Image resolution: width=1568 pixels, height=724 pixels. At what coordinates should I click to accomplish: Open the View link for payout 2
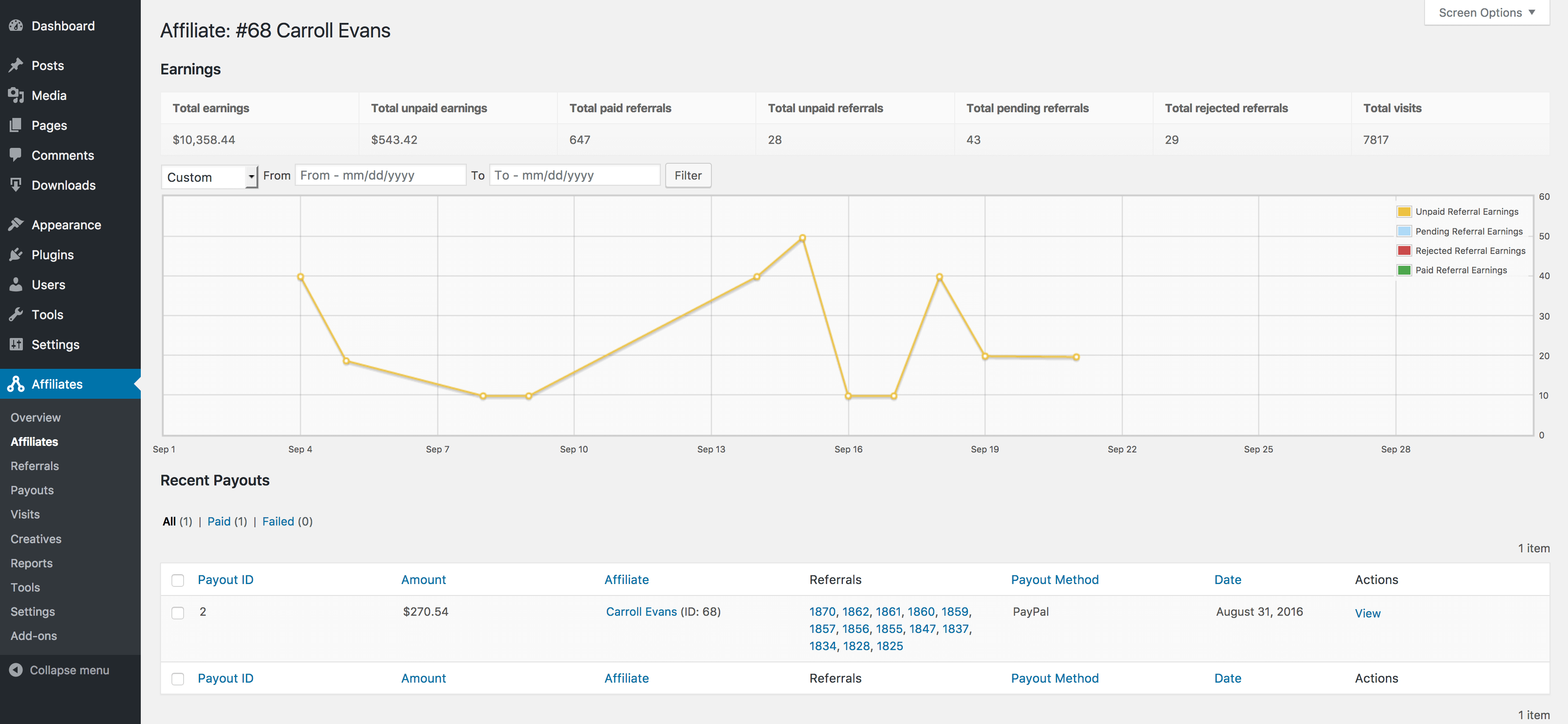point(1367,613)
